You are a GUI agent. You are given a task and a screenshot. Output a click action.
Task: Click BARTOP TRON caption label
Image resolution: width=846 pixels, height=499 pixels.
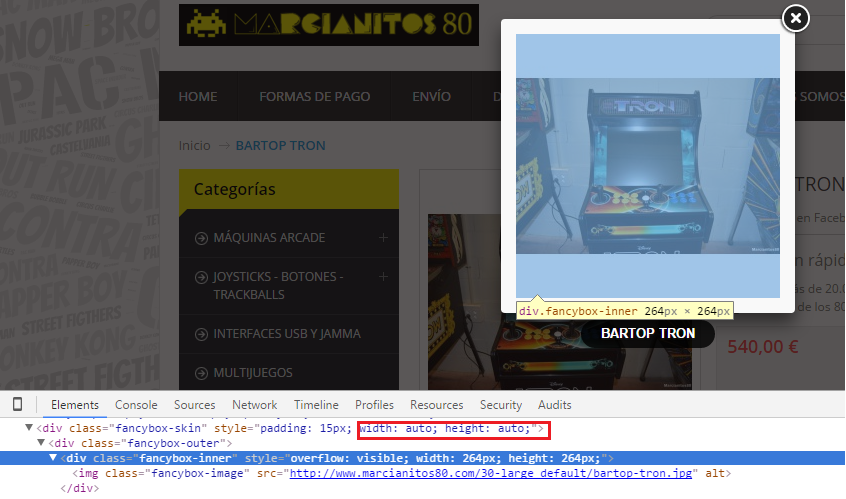coord(648,333)
